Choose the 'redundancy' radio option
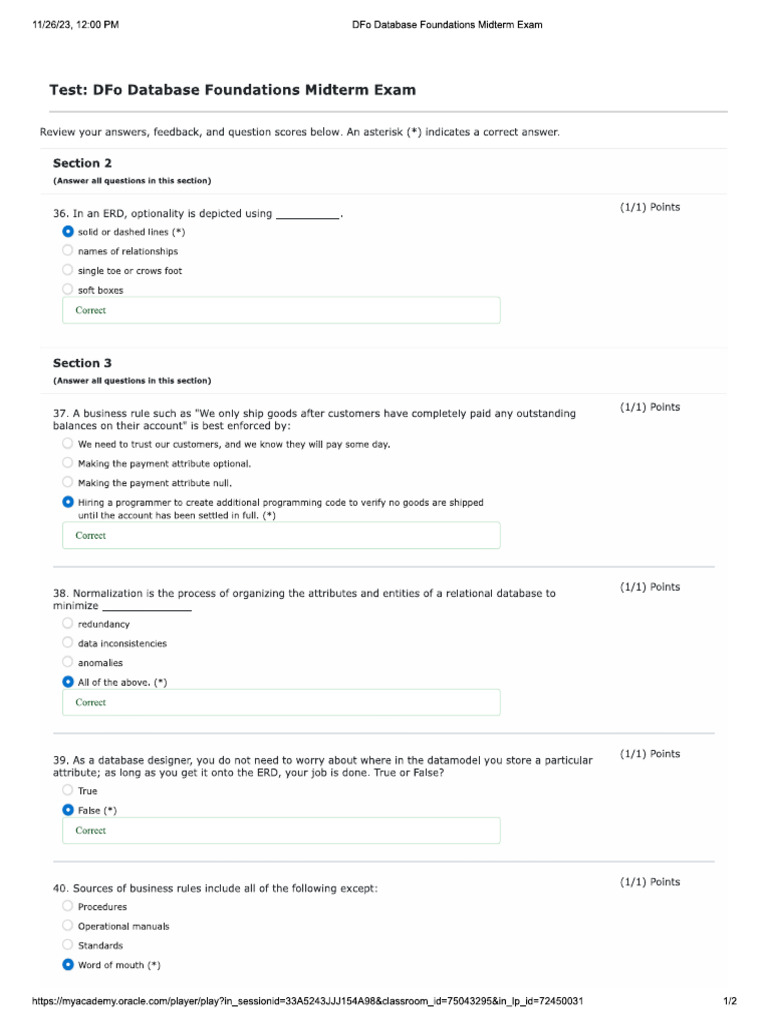768x1024 pixels. pos(68,623)
